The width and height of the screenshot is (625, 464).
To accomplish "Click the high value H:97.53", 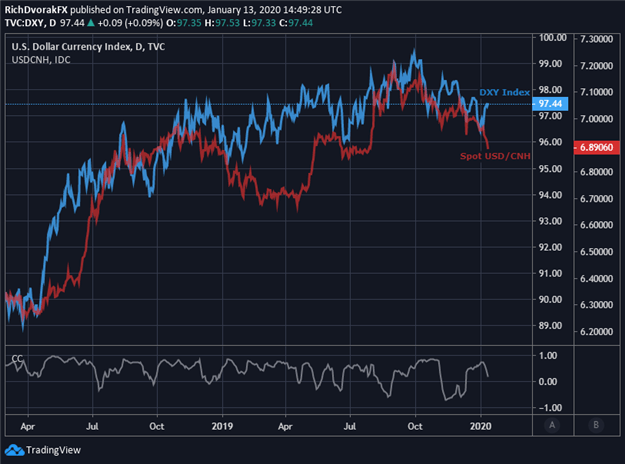I will [222, 23].
